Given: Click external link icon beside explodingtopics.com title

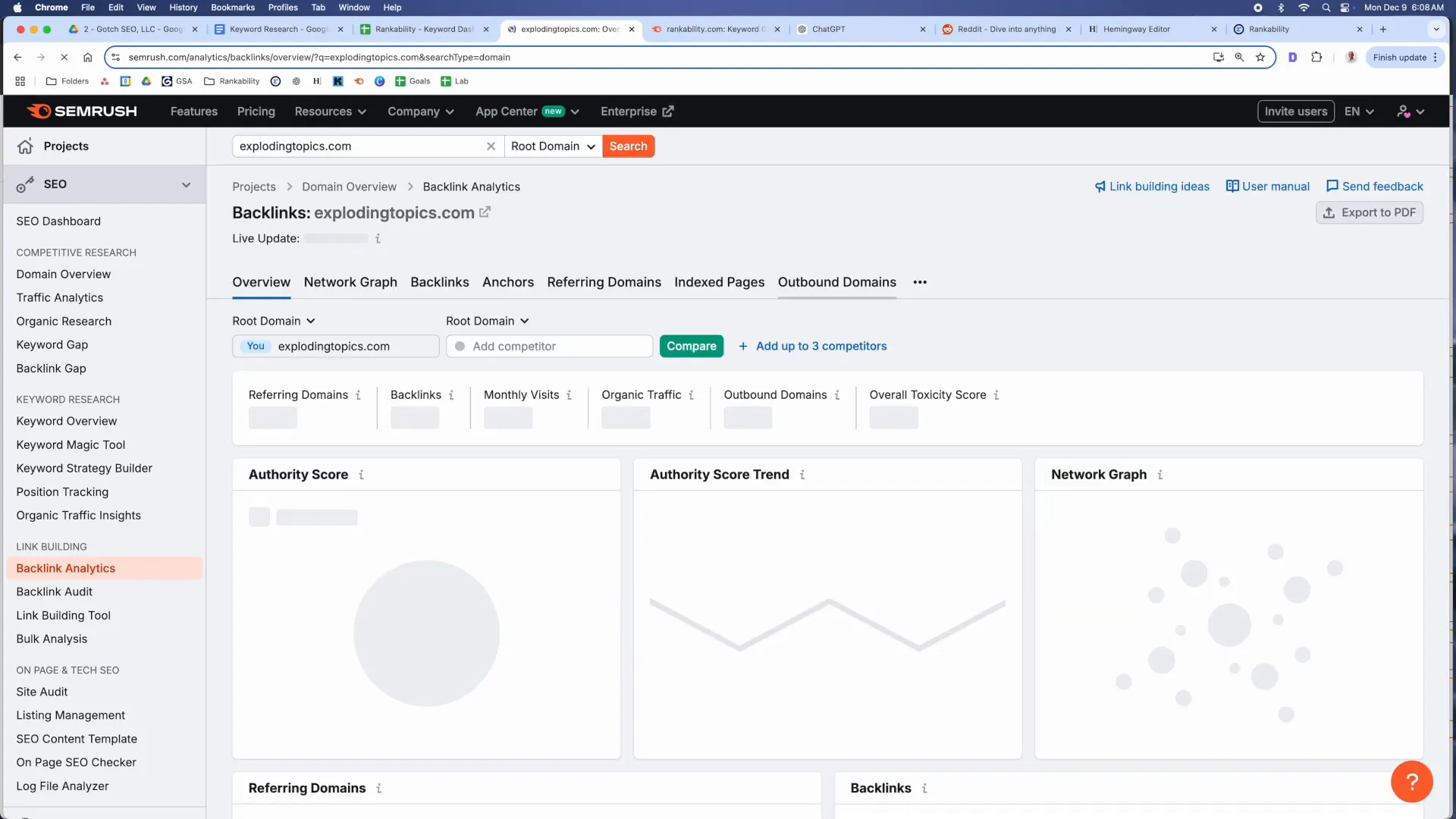Looking at the screenshot, I should pyautogui.click(x=485, y=212).
